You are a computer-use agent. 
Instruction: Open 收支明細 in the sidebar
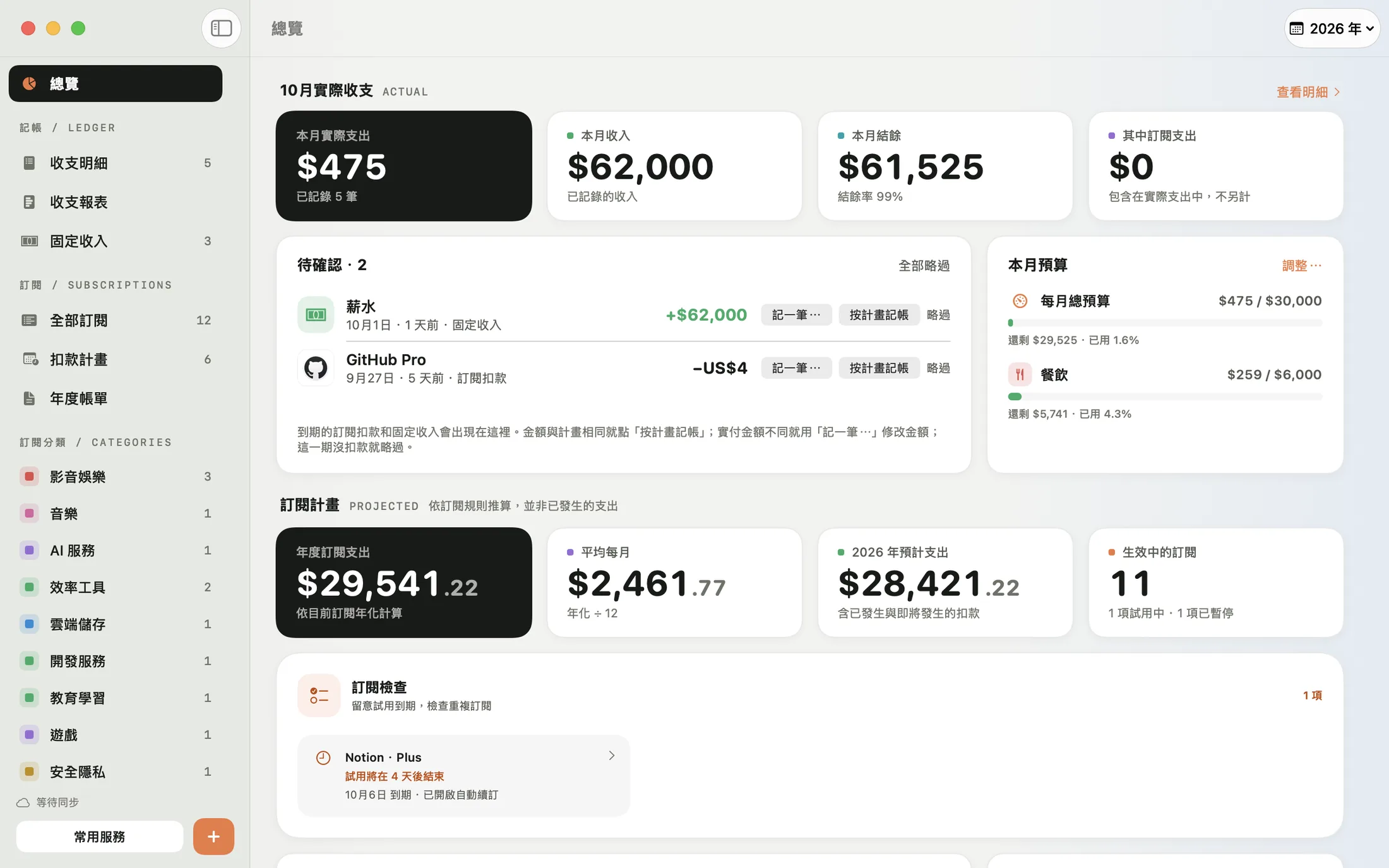click(x=116, y=163)
